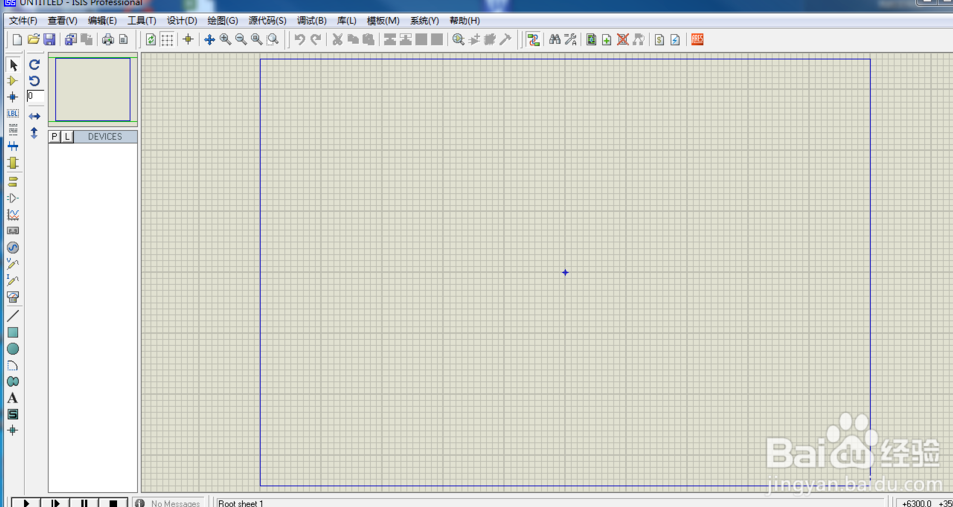Screen dimensions: 953x507
Task: Click the rotation angle input field
Action: tap(35, 97)
